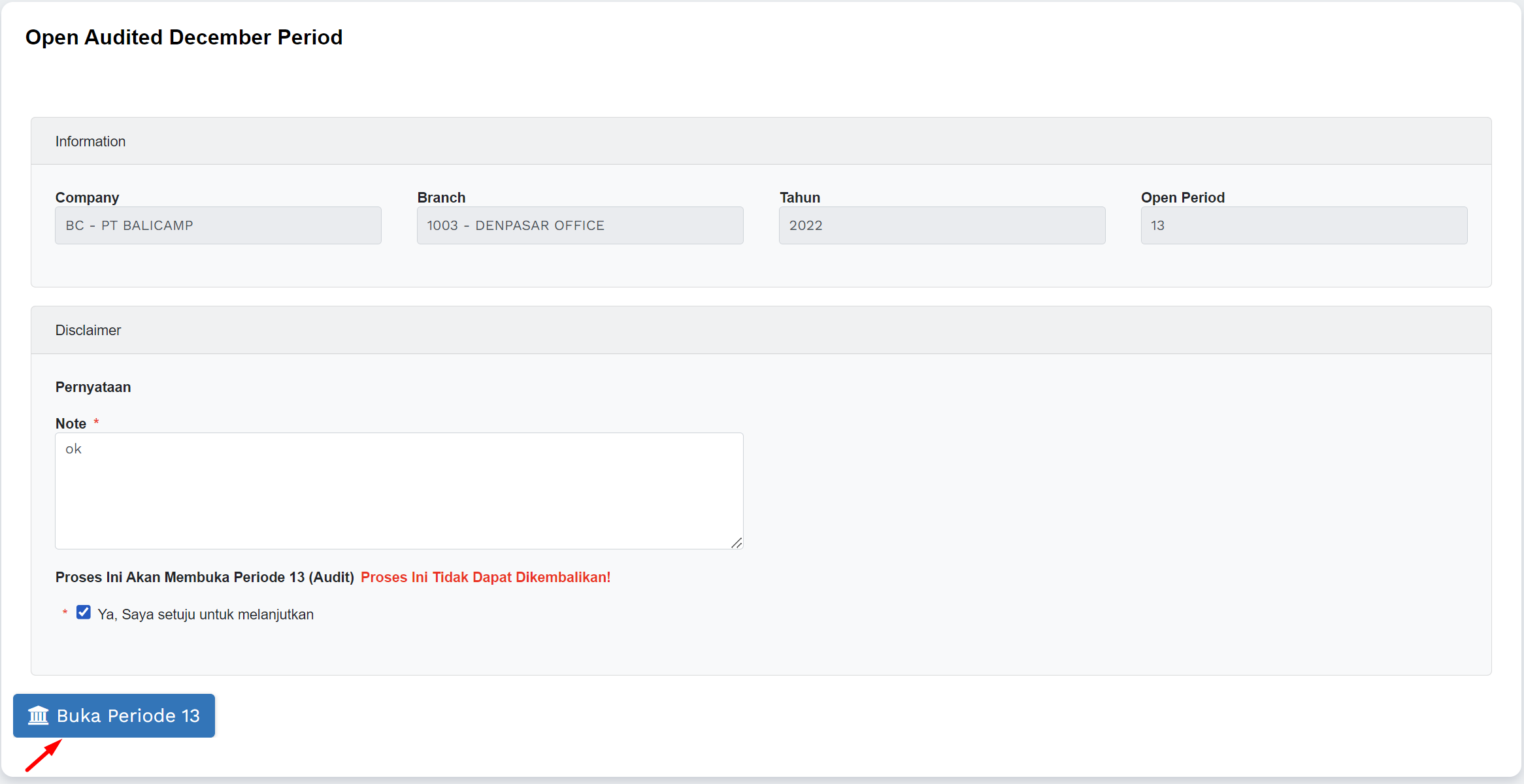Screen dimensions: 1524x784
Task: Click the bank icon on Buka Periode button
Action: [x=39, y=715]
